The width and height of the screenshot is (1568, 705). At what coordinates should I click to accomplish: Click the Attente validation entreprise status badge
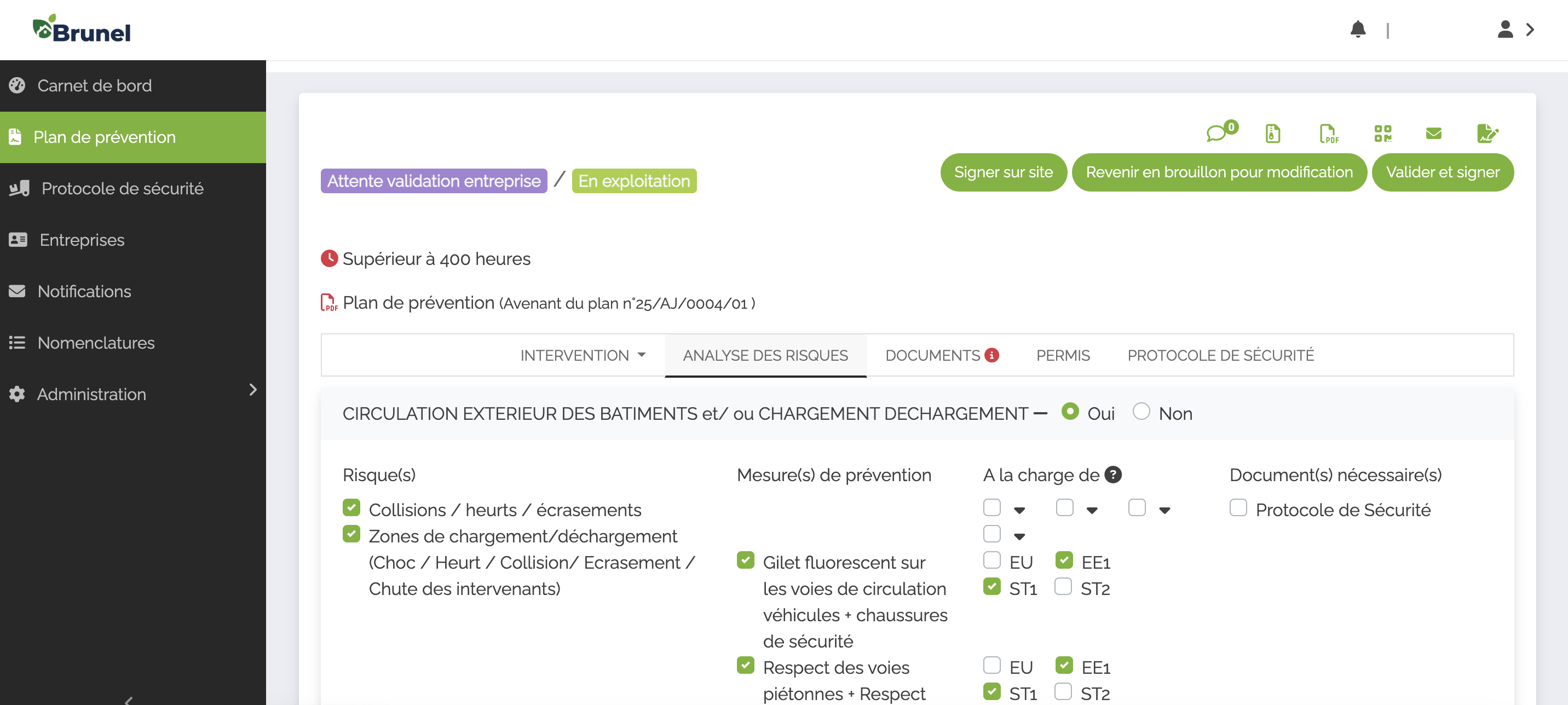[434, 180]
